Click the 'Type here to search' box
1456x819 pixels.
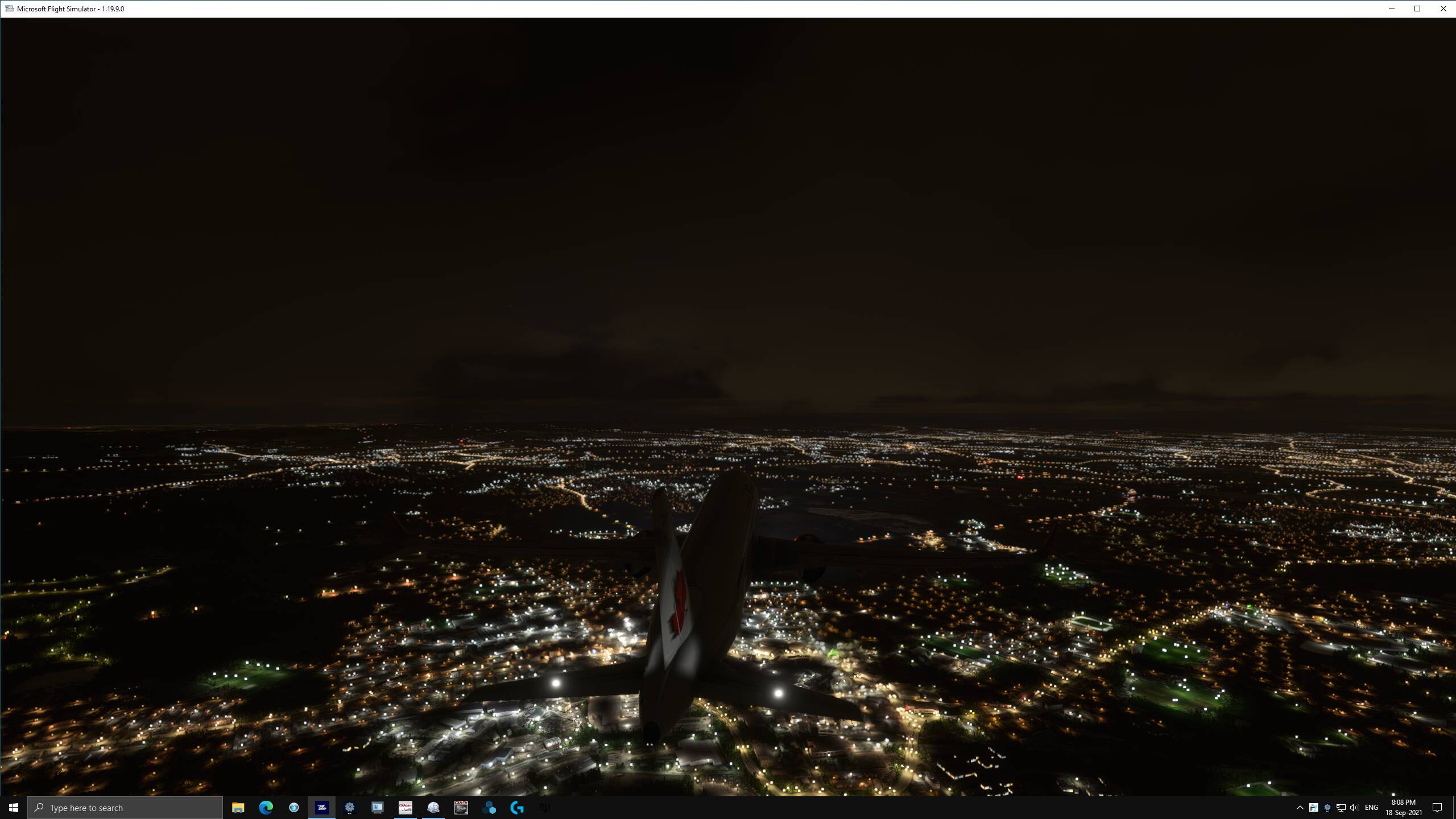(125, 808)
